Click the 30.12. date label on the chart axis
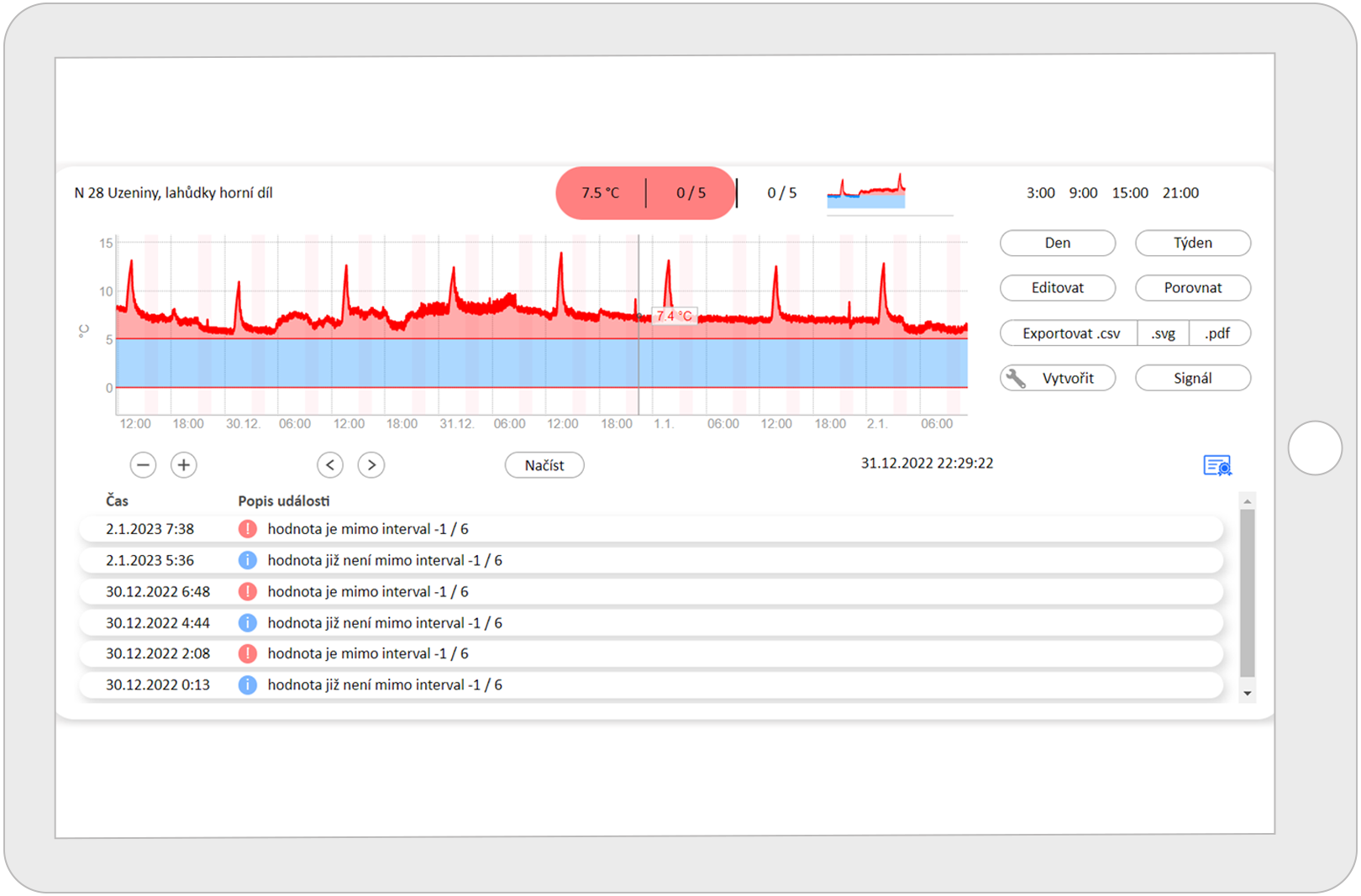Screen dimensions: 1361x896 [x=243, y=424]
